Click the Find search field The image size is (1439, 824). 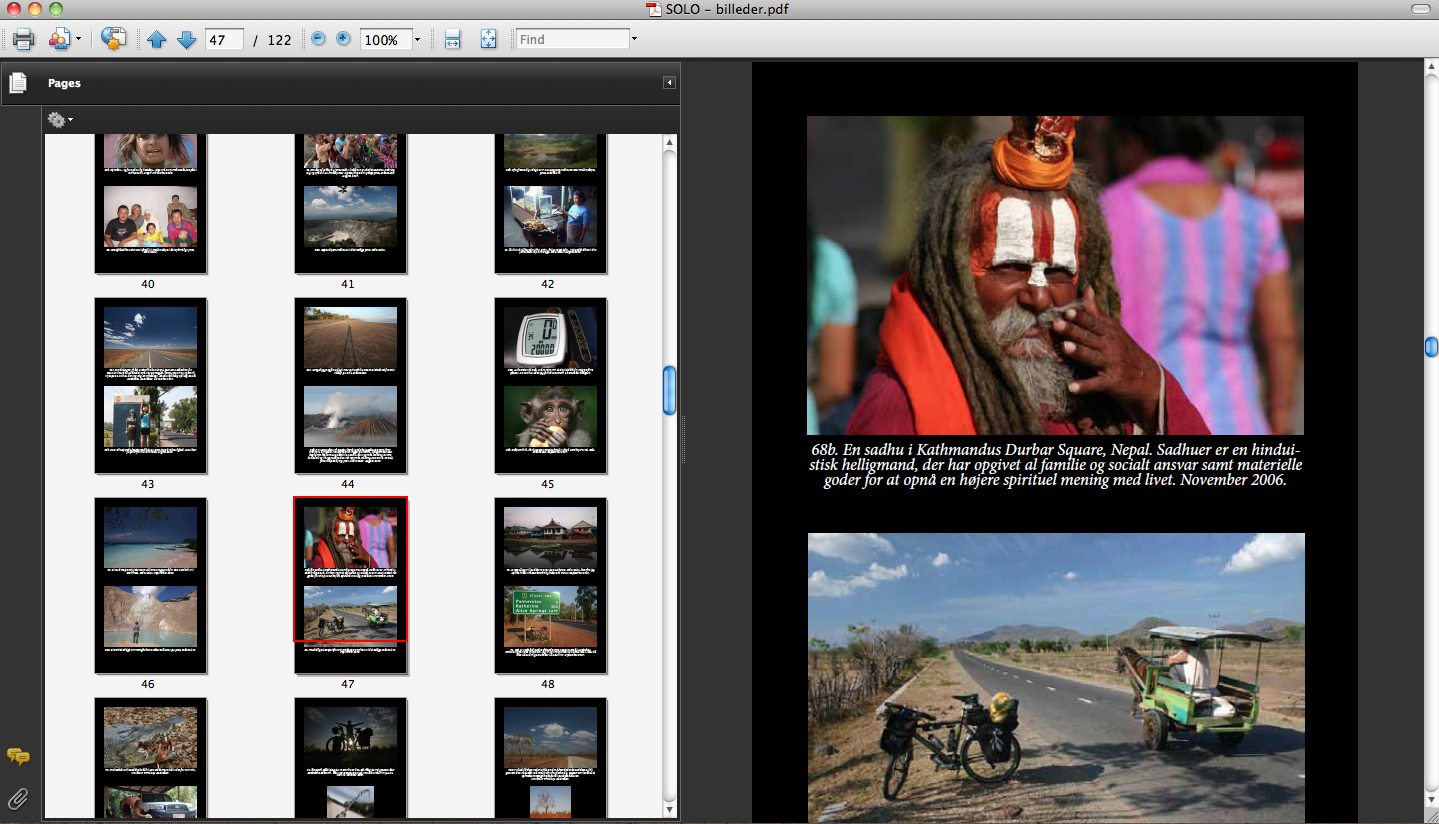[572, 39]
